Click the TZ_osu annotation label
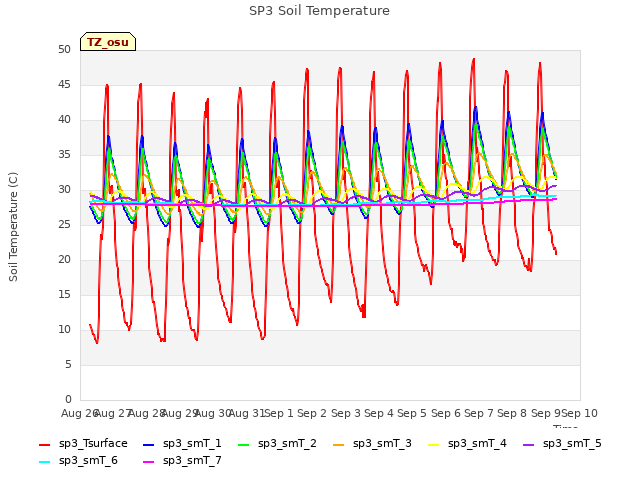This screenshot has height=480, width=640. click(x=108, y=42)
